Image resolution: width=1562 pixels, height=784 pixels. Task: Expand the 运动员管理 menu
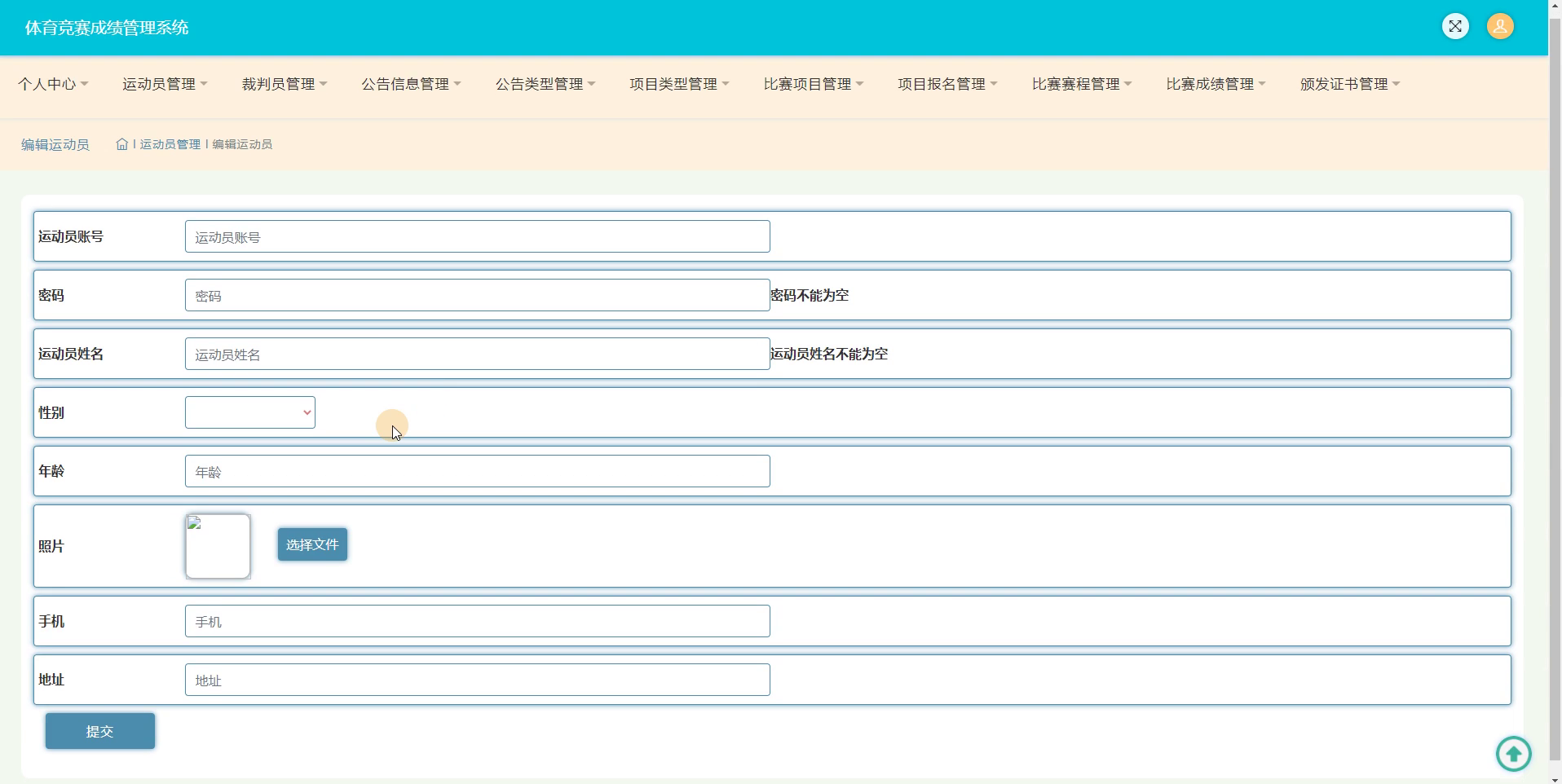click(x=165, y=84)
